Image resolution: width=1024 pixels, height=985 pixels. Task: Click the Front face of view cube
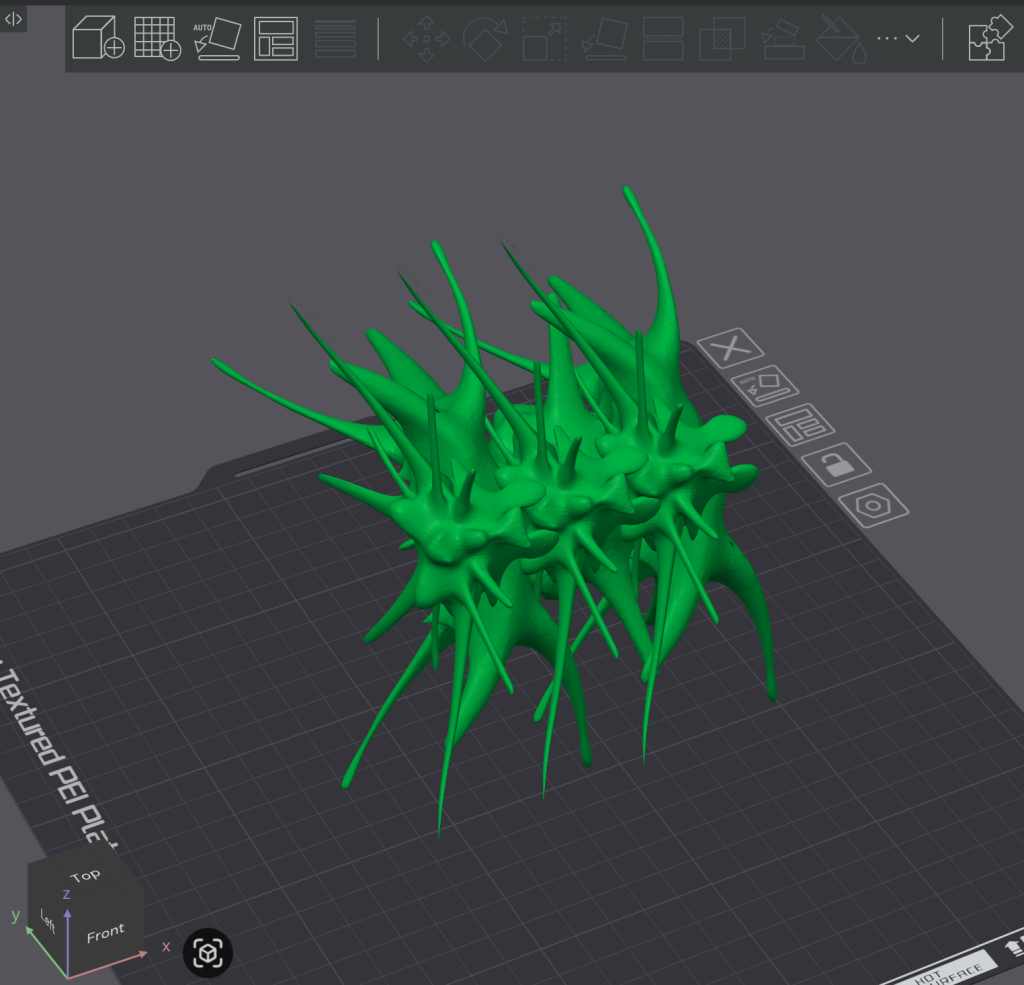(105, 933)
